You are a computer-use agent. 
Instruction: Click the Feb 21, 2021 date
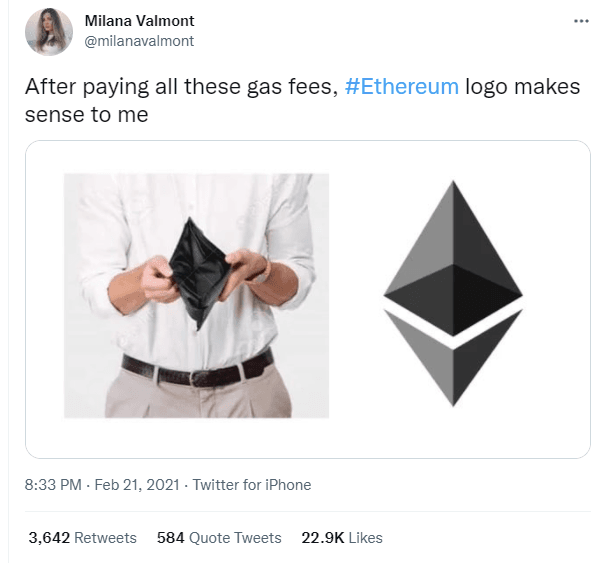(x=137, y=485)
